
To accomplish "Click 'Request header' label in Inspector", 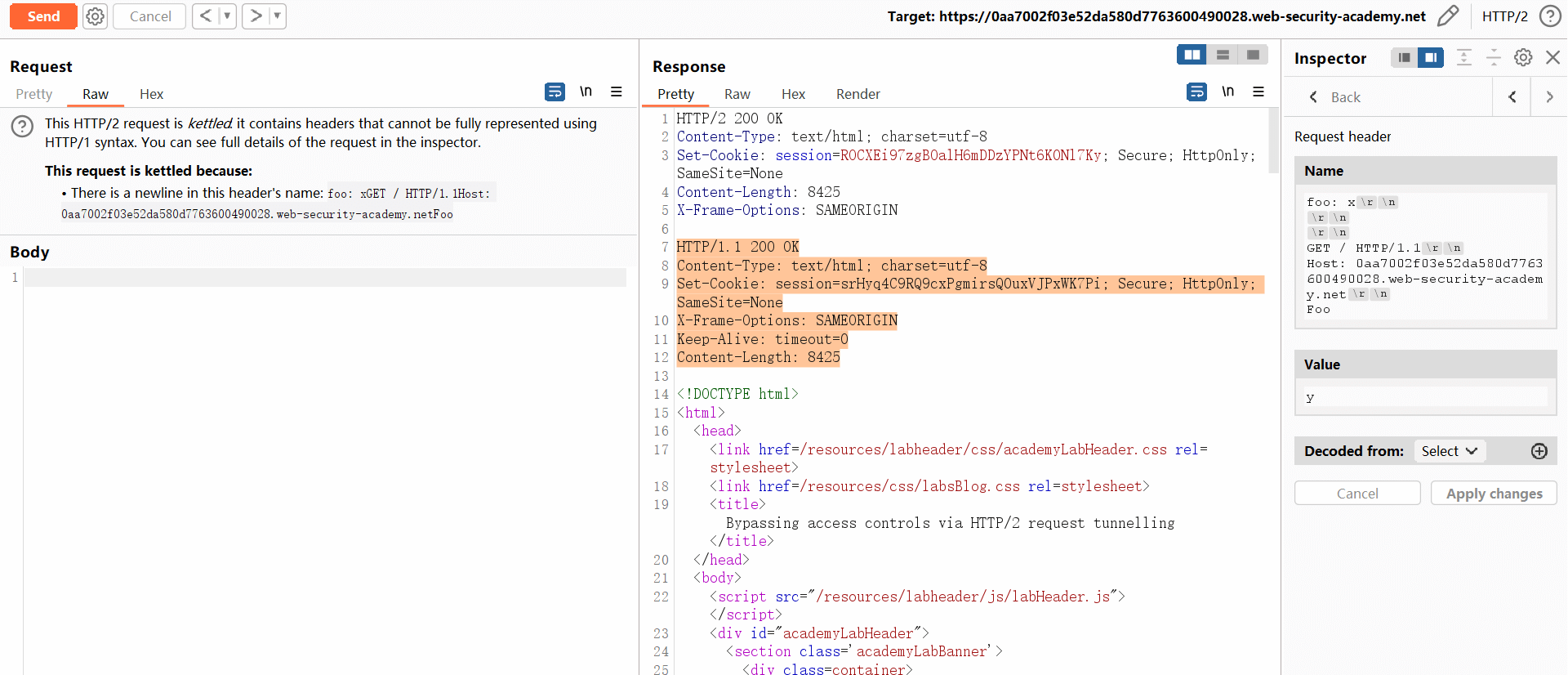I will 1343,136.
